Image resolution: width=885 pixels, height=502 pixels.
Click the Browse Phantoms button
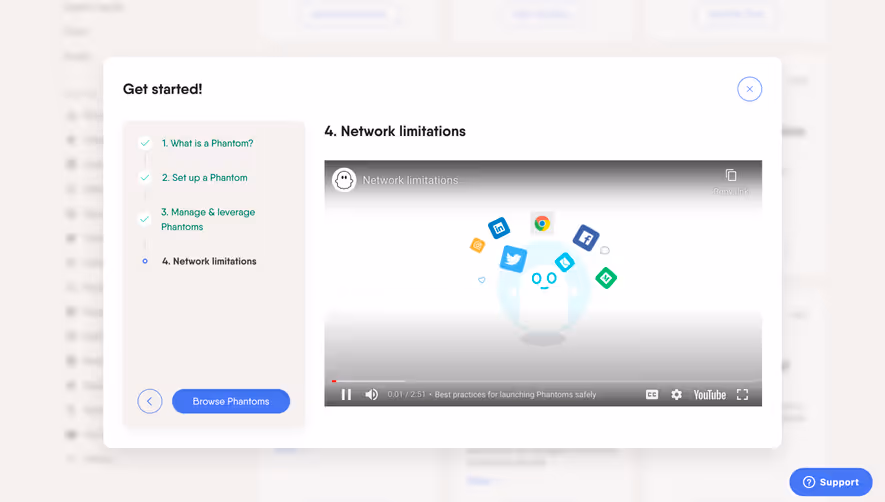coord(231,401)
